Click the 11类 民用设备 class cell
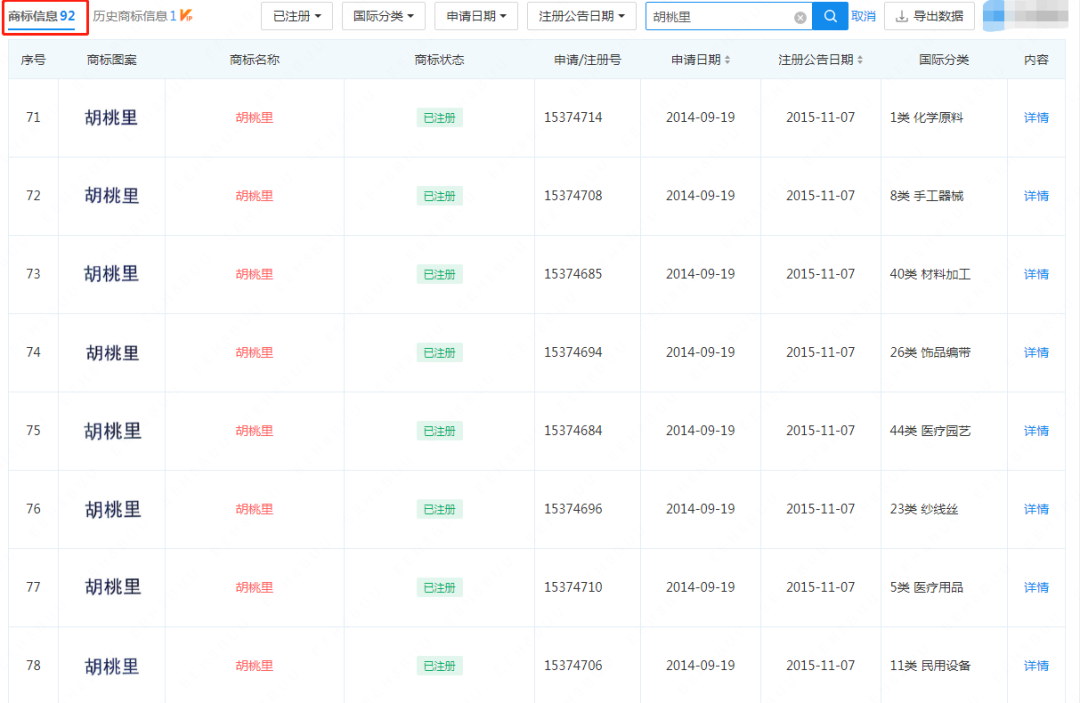The image size is (1080, 703). 930,666
